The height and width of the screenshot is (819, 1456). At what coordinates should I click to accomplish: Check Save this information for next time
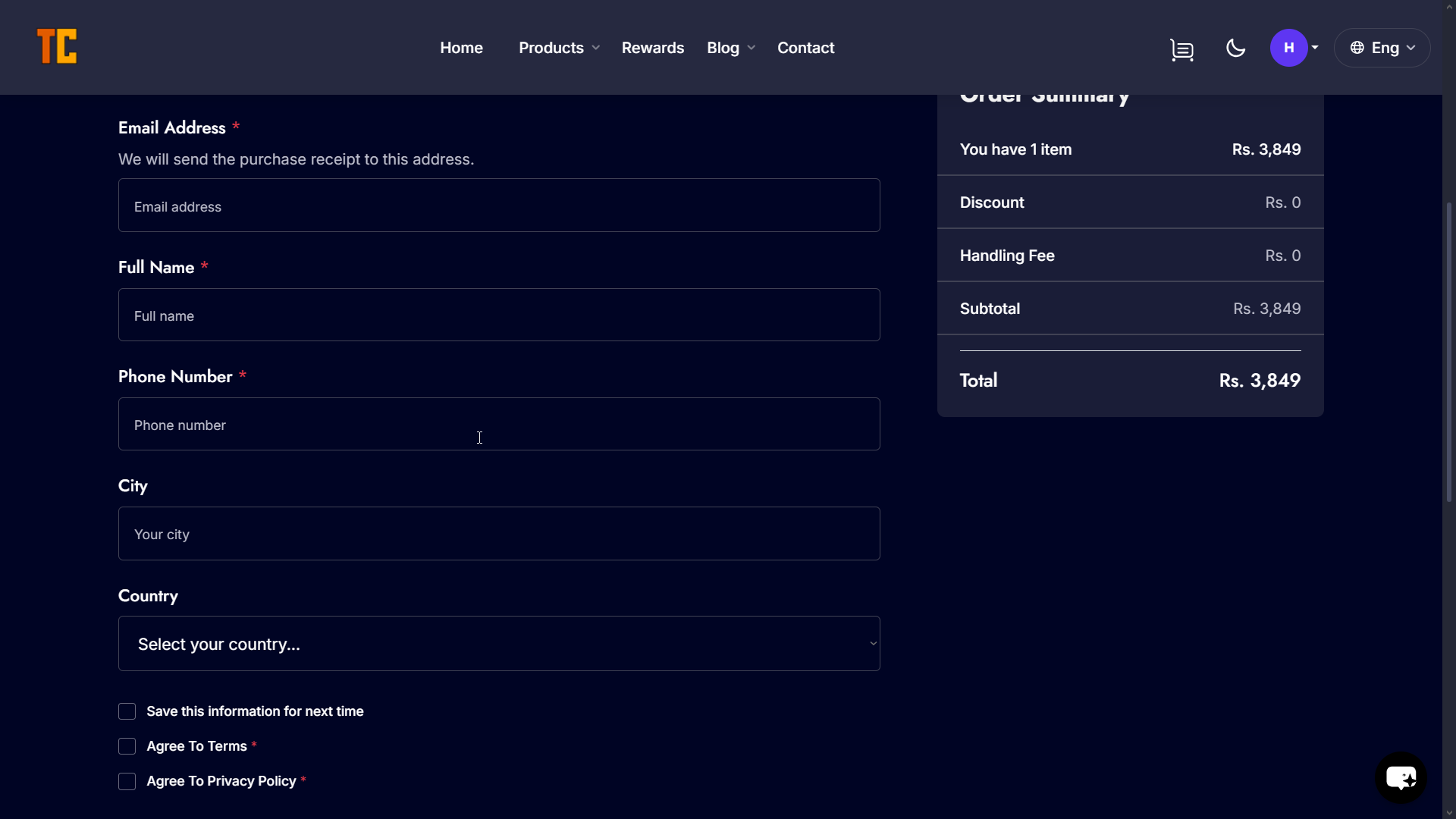click(x=127, y=711)
